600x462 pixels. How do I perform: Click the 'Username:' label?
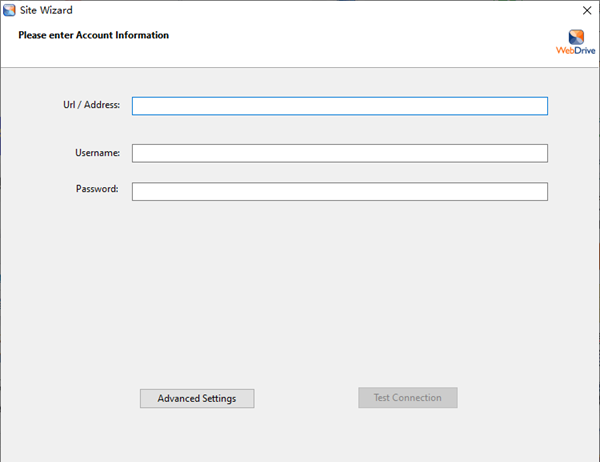98,153
